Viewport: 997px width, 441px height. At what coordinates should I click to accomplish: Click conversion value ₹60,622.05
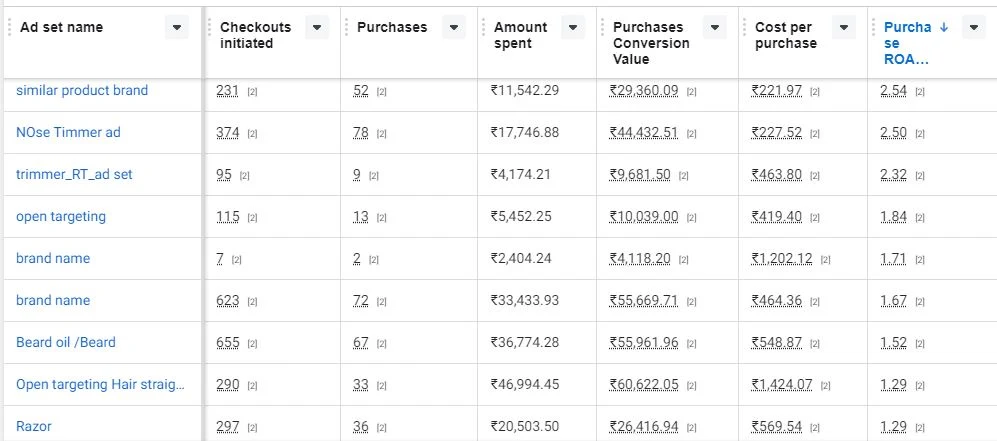(643, 384)
